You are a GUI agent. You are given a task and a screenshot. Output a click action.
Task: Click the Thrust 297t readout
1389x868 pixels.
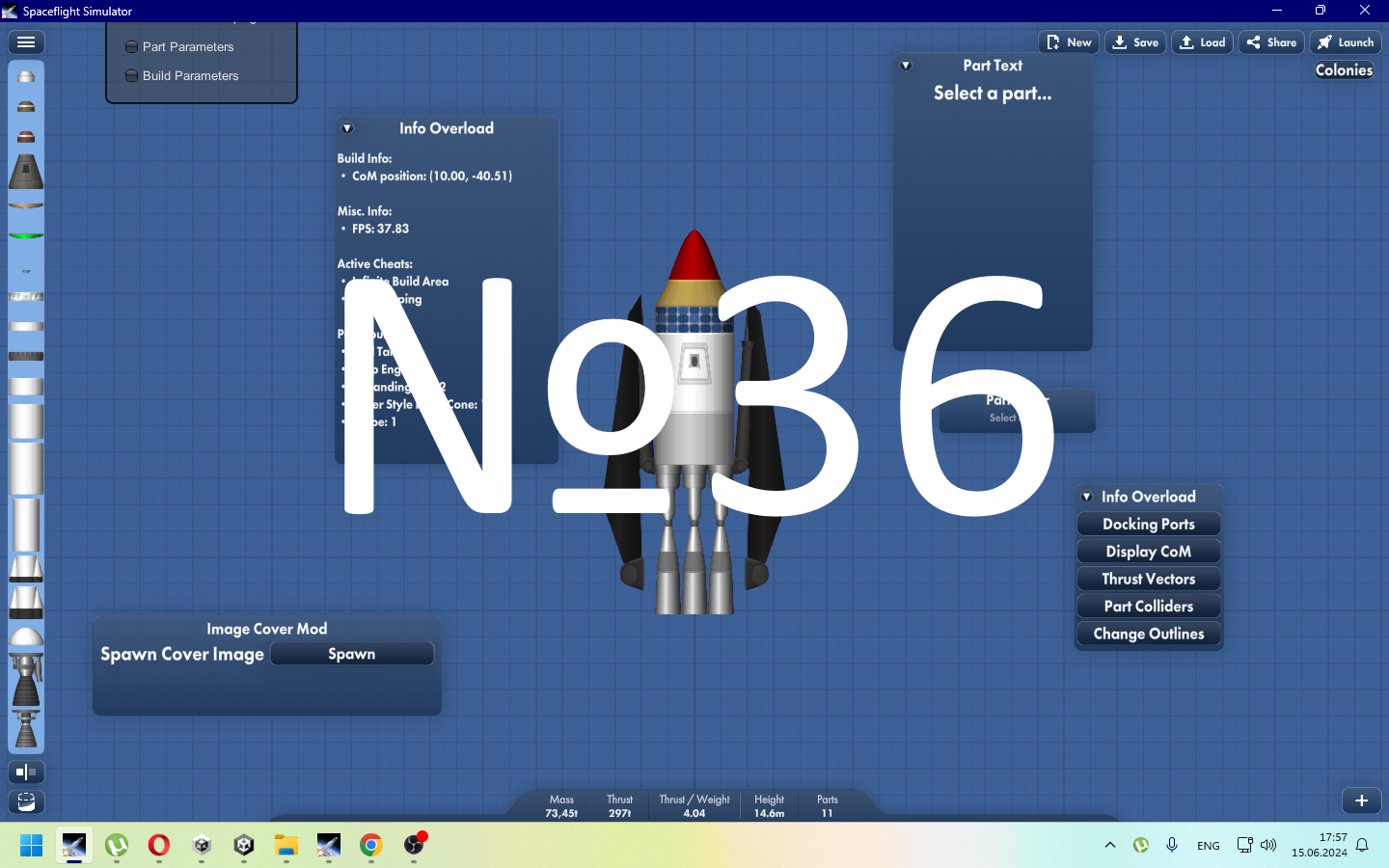[x=620, y=806]
